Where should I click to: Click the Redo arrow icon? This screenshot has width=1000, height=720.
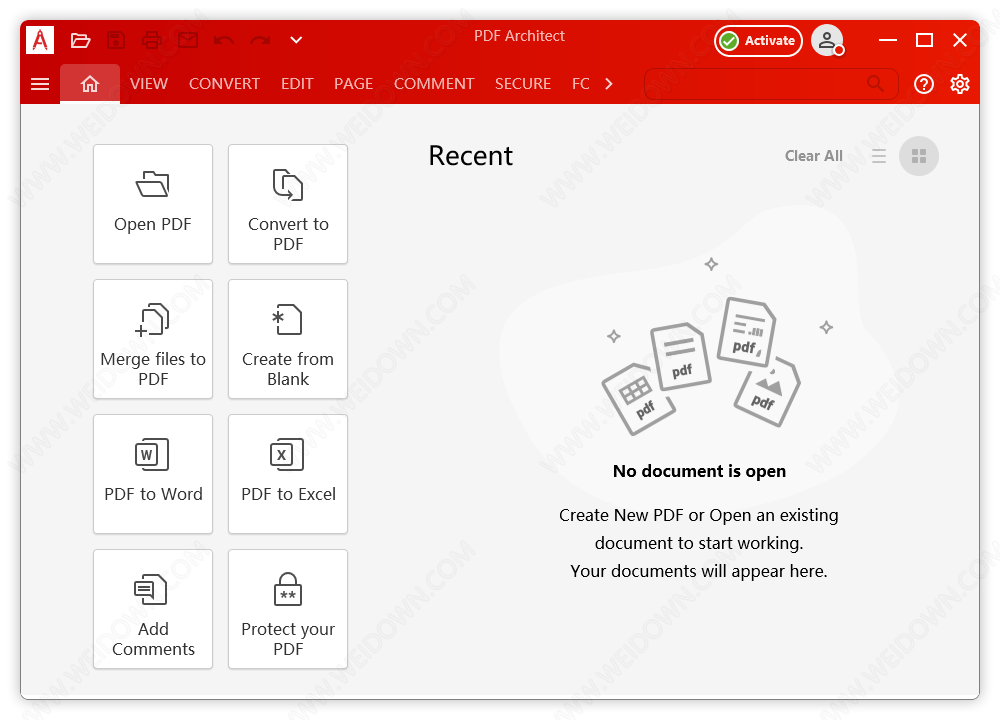coord(260,41)
